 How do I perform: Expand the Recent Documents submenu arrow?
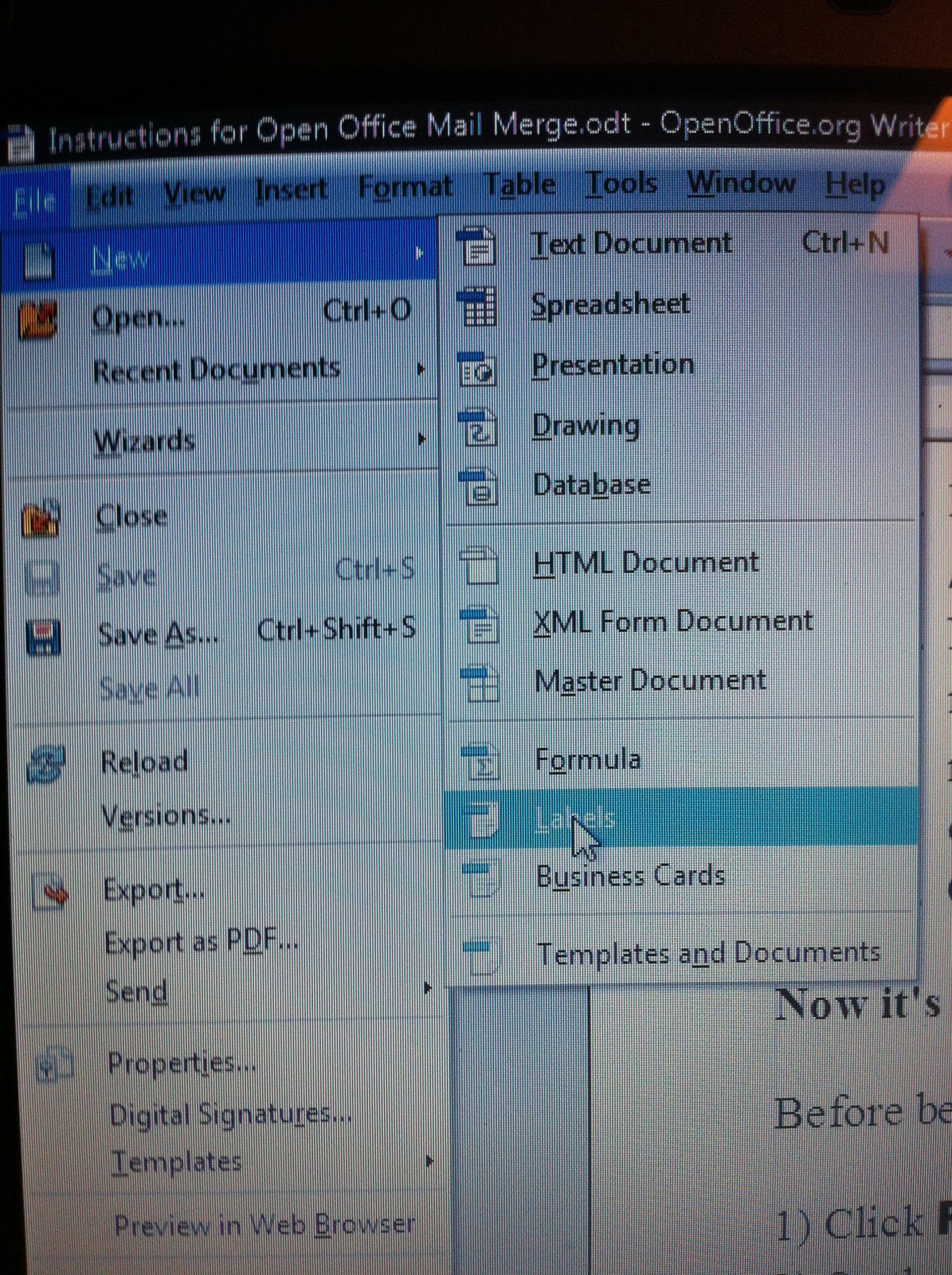point(421,370)
